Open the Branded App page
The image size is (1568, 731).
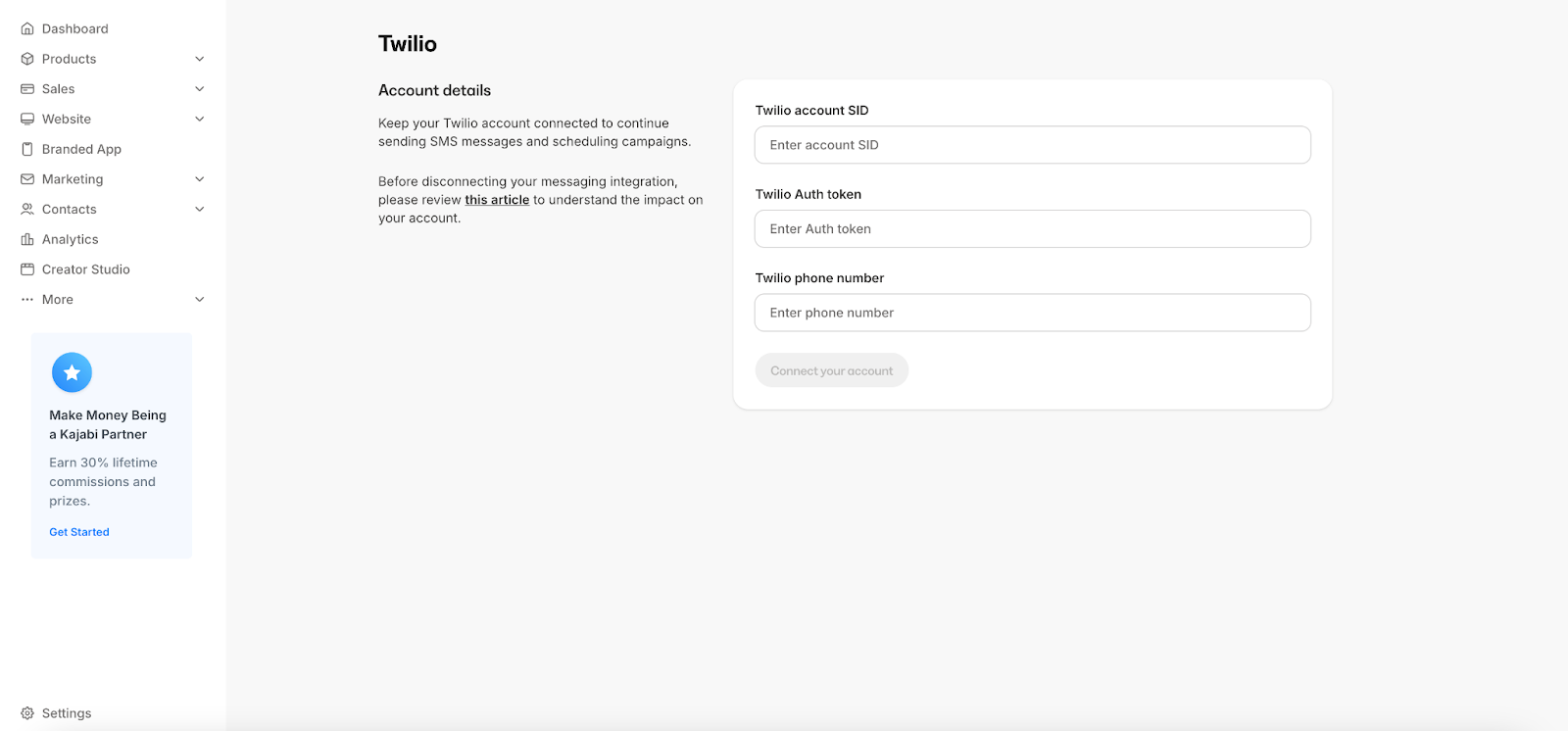tap(81, 149)
